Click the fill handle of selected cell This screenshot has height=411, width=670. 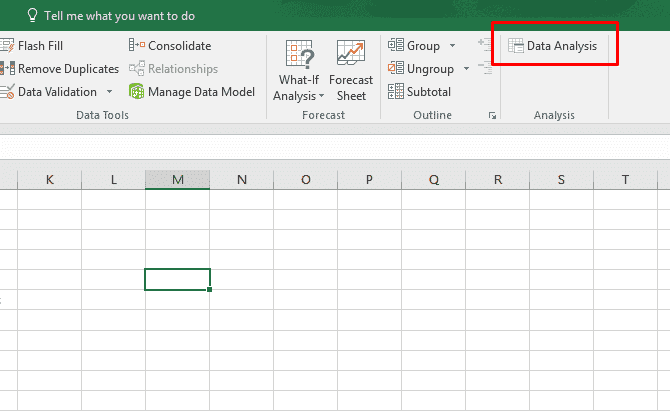click(209, 289)
